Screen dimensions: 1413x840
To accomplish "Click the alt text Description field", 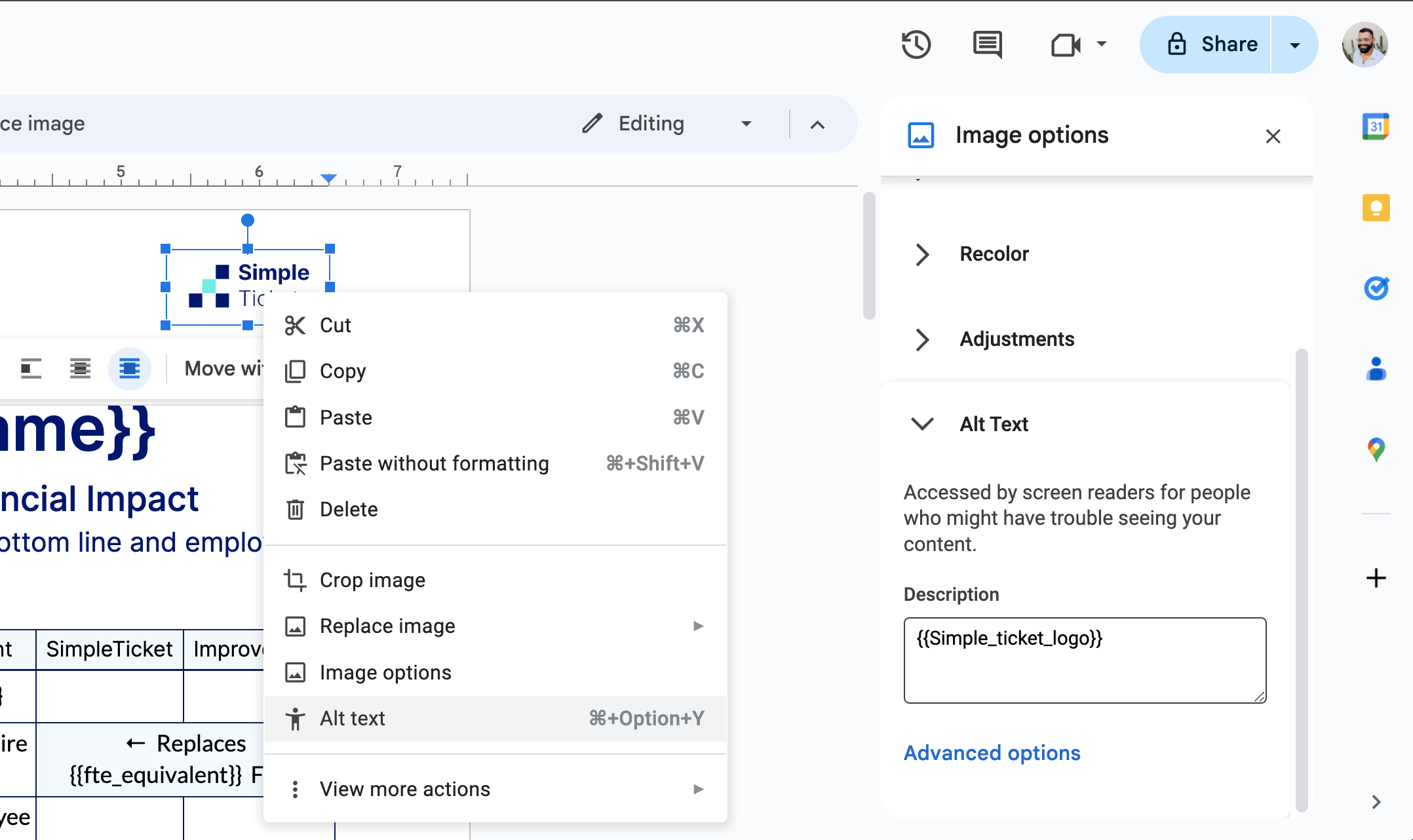I will tap(1084, 660).
